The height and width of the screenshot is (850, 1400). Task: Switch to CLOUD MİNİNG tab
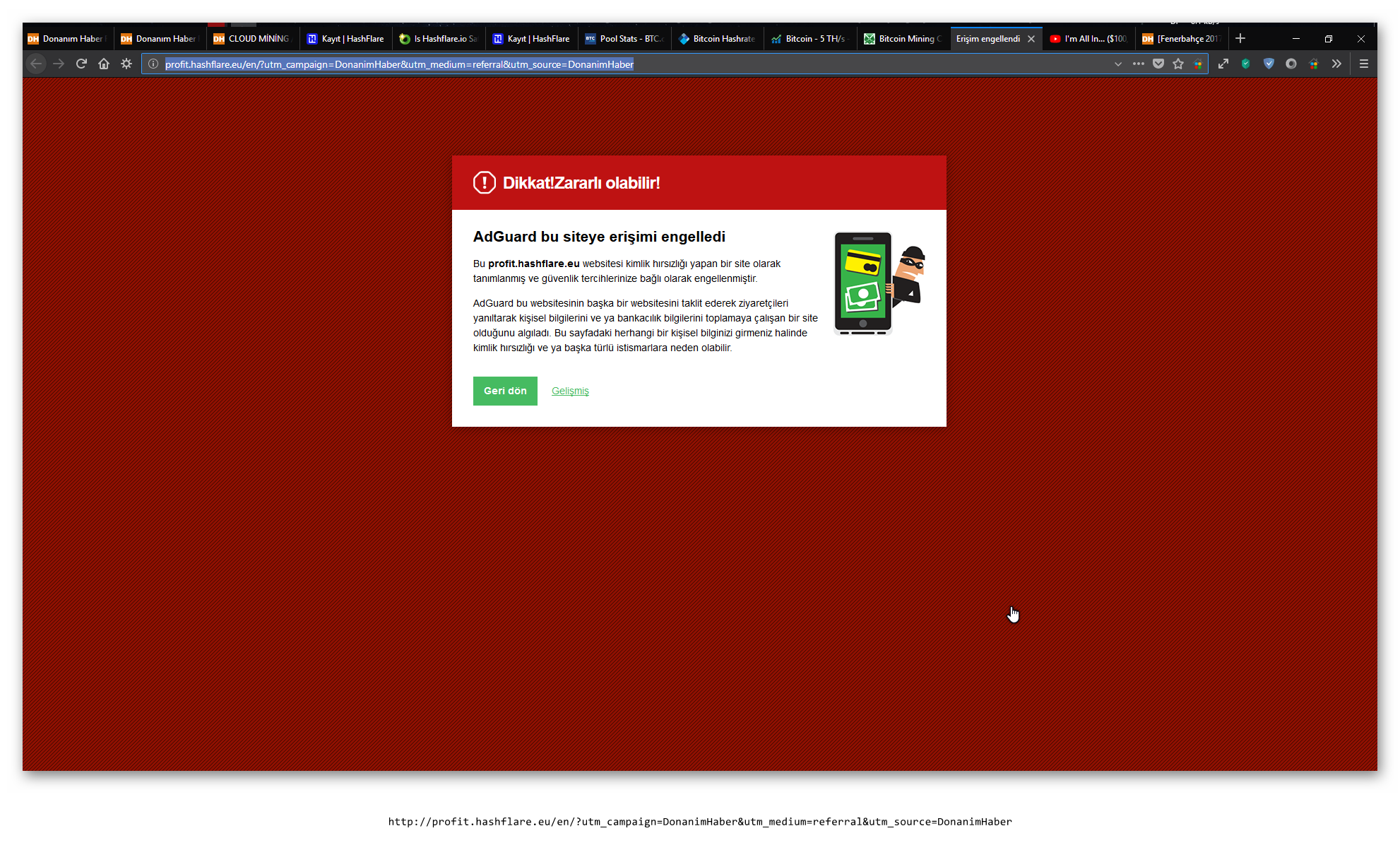pos(252,39)
